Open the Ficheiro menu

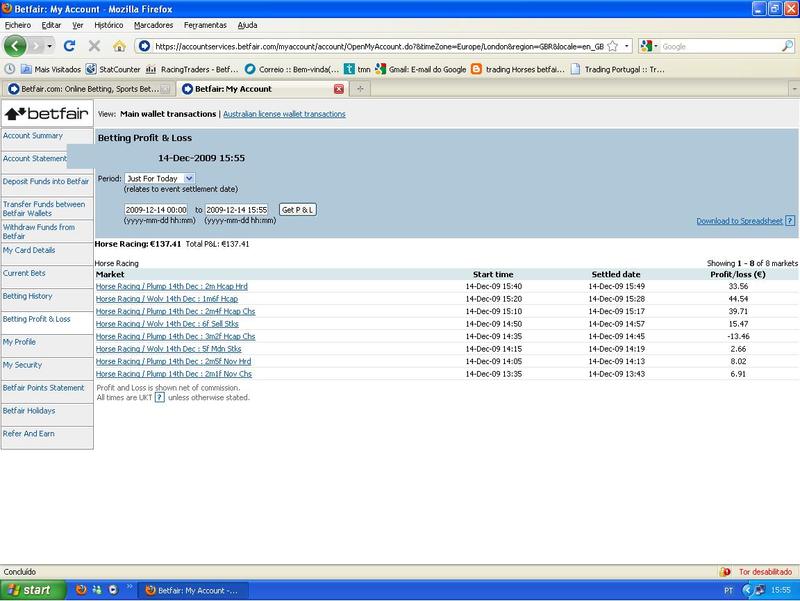18,25
